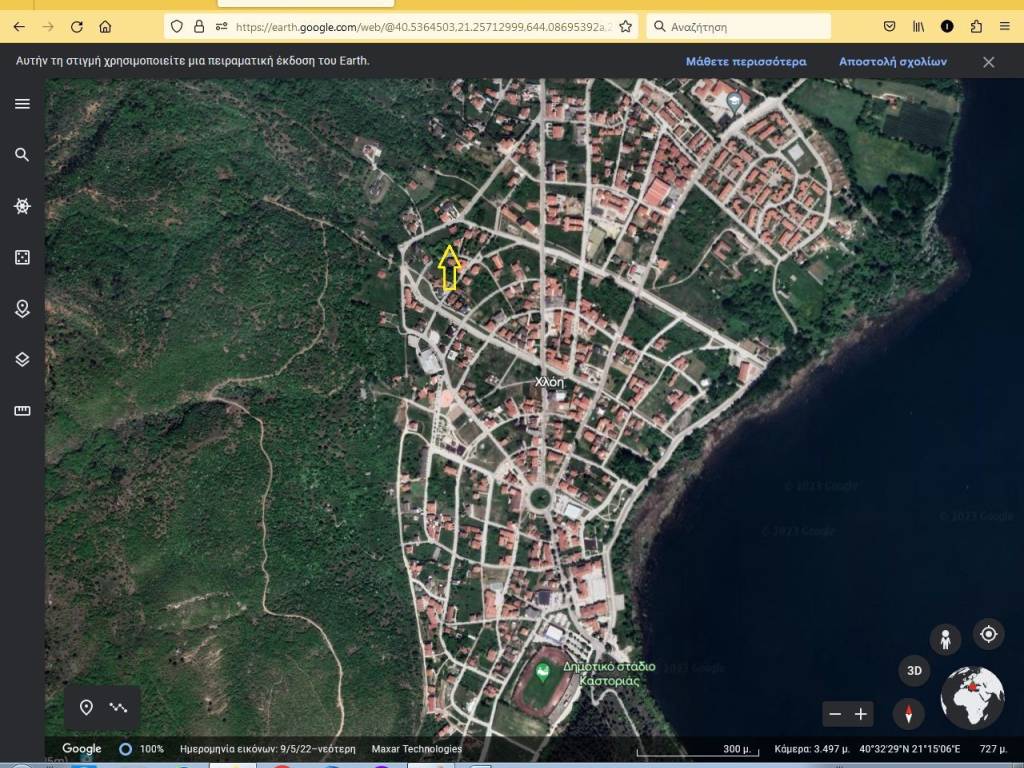Open the Projects pin icon in sidebar
Image resolution: width=1024 pixels, height=768 pixels.
point(22,308)
